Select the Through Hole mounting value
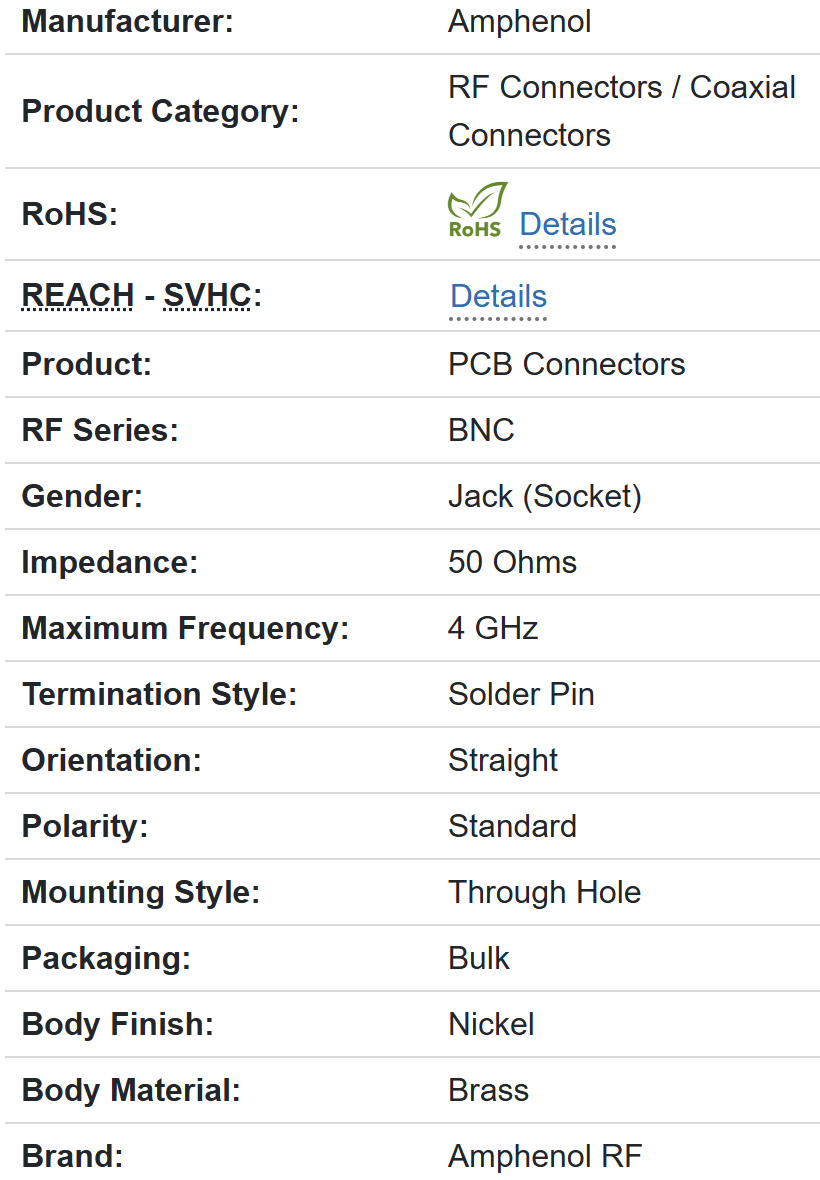This screenshot has width=820, height=1180. pos(544,892)
